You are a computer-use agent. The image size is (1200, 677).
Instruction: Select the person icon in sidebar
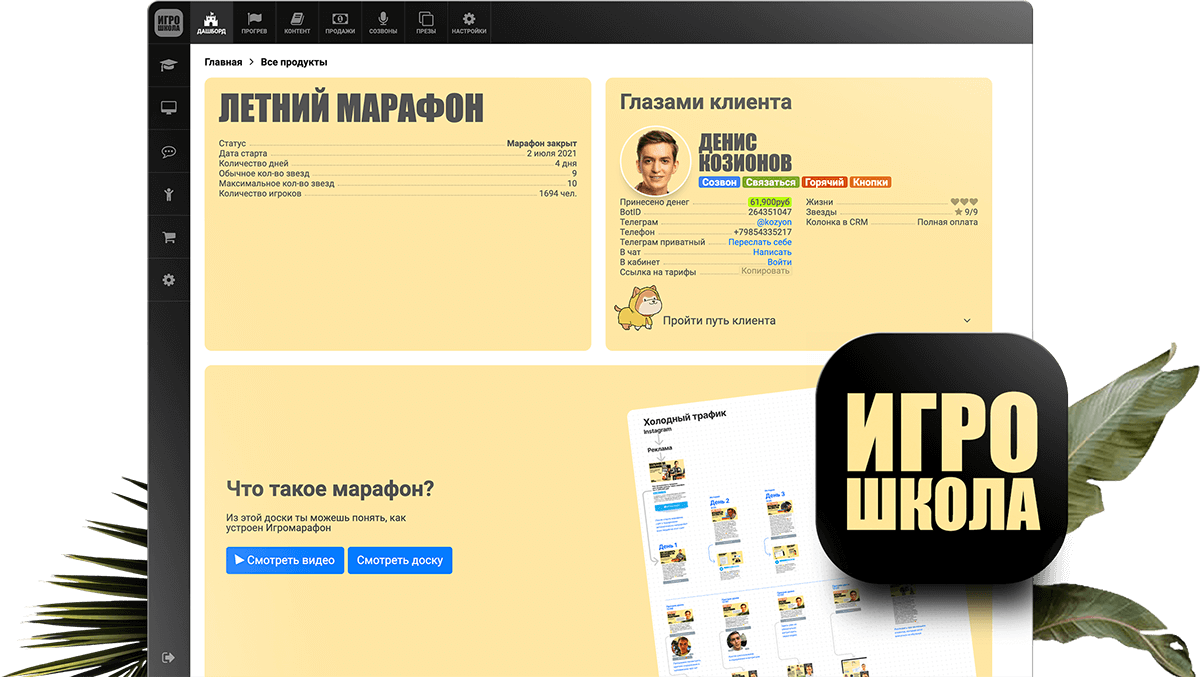[168, 195]
